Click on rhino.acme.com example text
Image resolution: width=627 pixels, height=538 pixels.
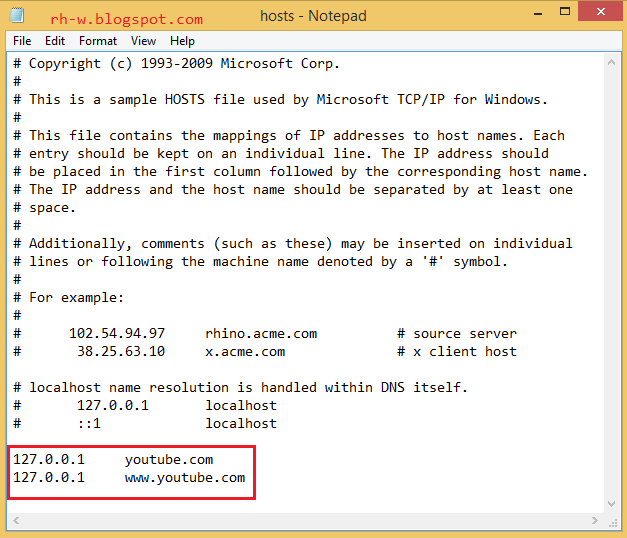[x=261, y=333]
